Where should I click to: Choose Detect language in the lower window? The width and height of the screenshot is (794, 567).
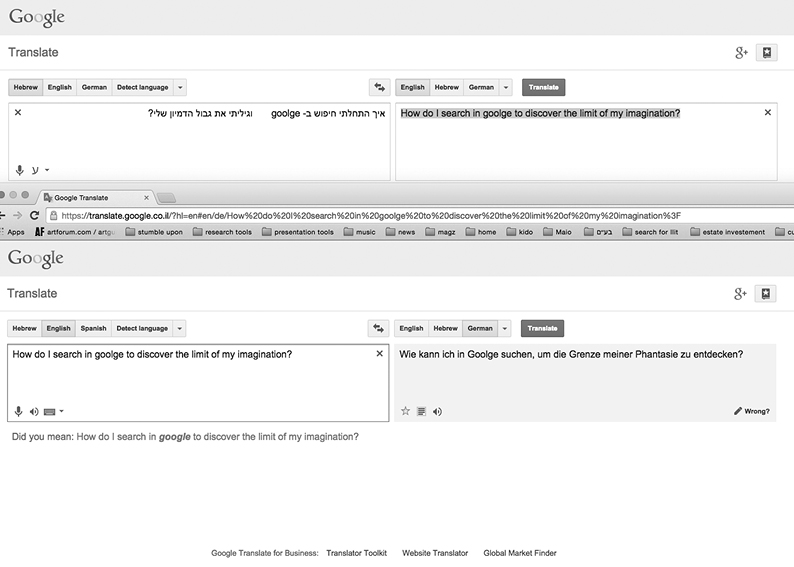(141, 328)
